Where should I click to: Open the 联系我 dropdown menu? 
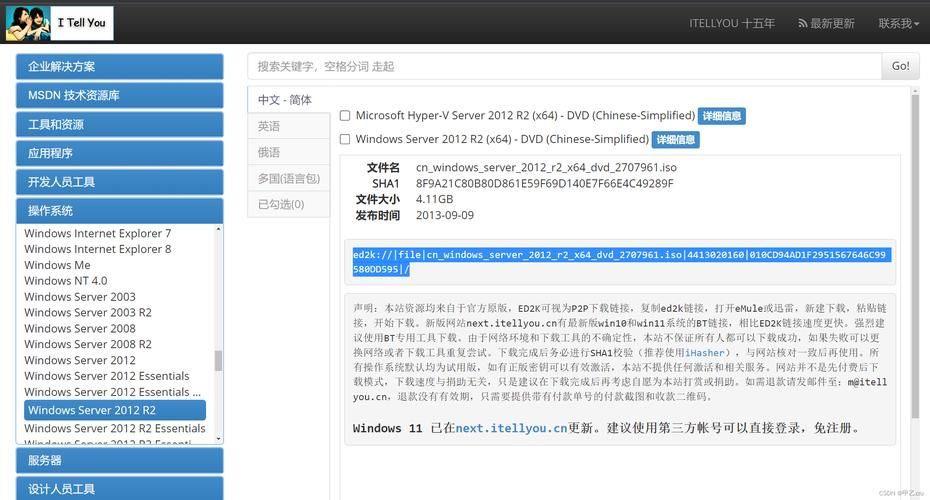(x=899, y=23)
